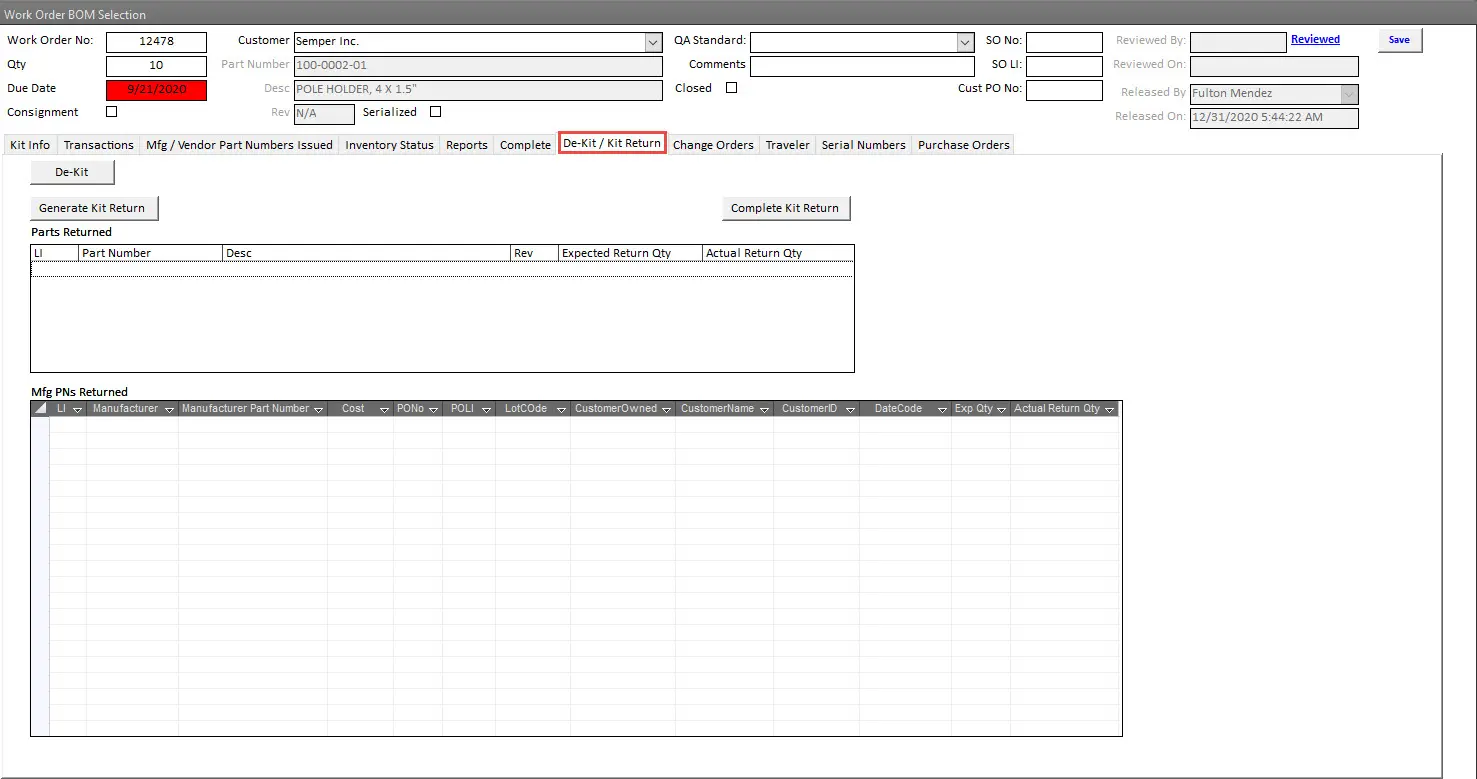Open the Change Orders tab
Screen dimensions: 1477x779
point(713,145)
